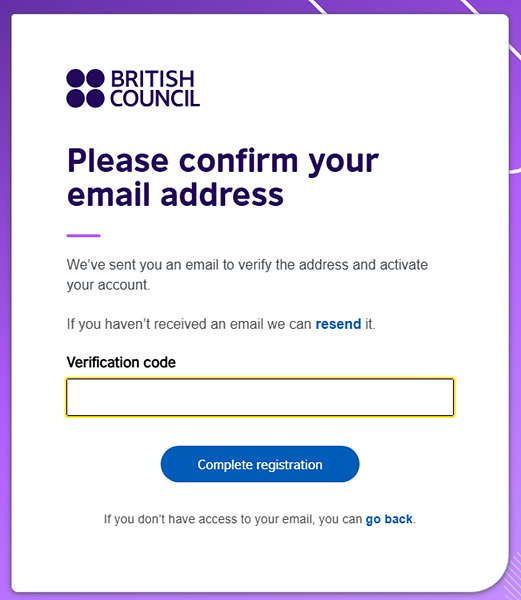
Task: Click the If you don't have access text
Action: pos(260,519)
